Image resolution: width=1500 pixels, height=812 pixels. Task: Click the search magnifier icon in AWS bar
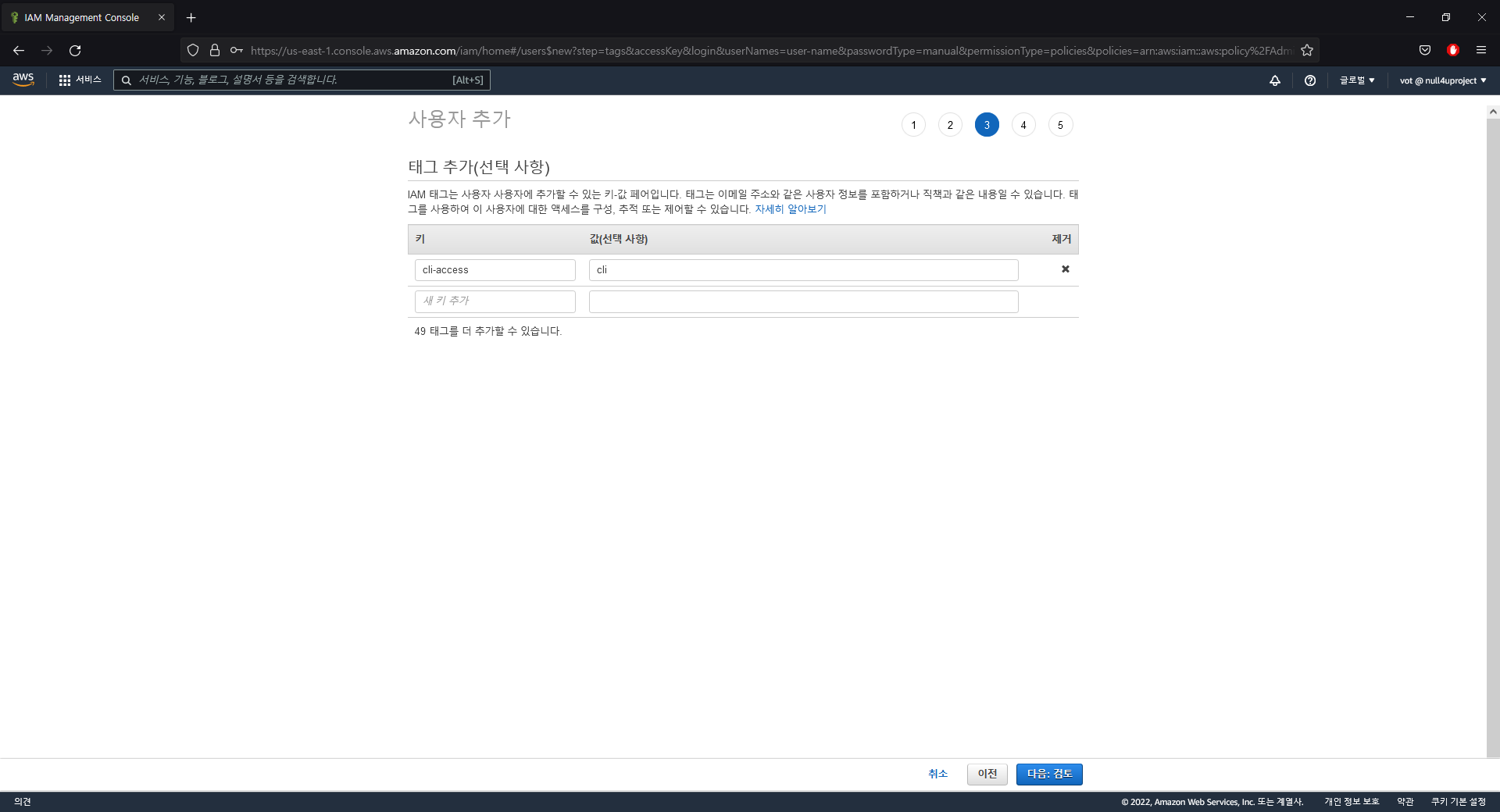click(x=126, y=80)
